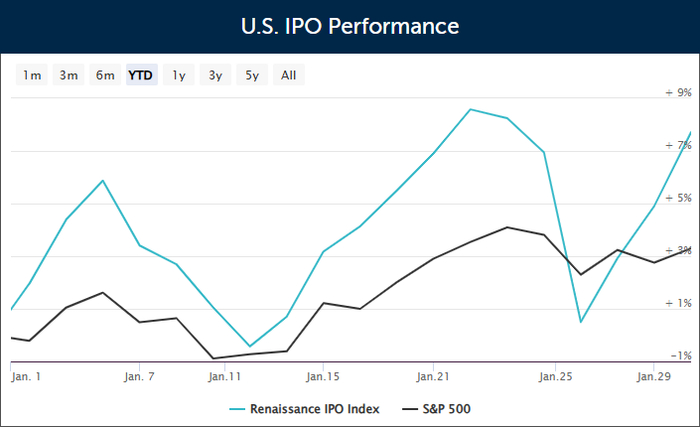This screenshot has height=427, width=700.
Task: Click the Jan.21 date marker
Action: 433,377
